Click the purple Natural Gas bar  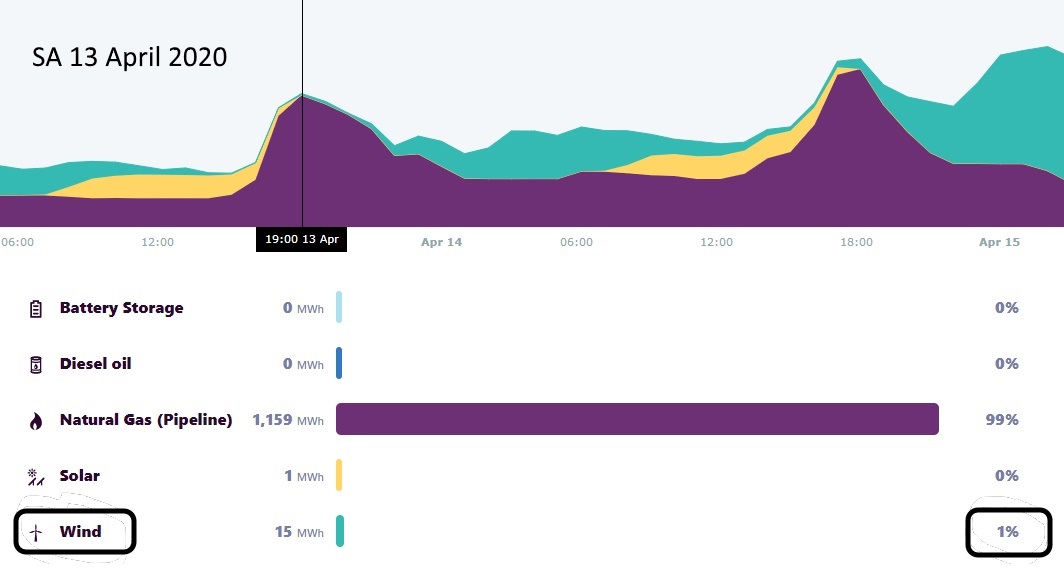click(637, 419)
